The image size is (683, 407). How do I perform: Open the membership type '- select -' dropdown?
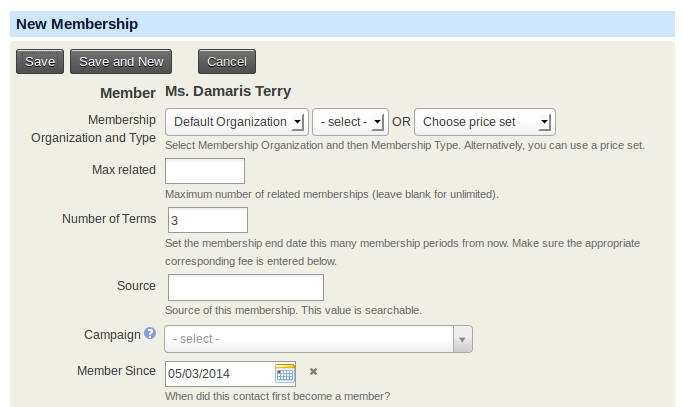tap(350, 122)
